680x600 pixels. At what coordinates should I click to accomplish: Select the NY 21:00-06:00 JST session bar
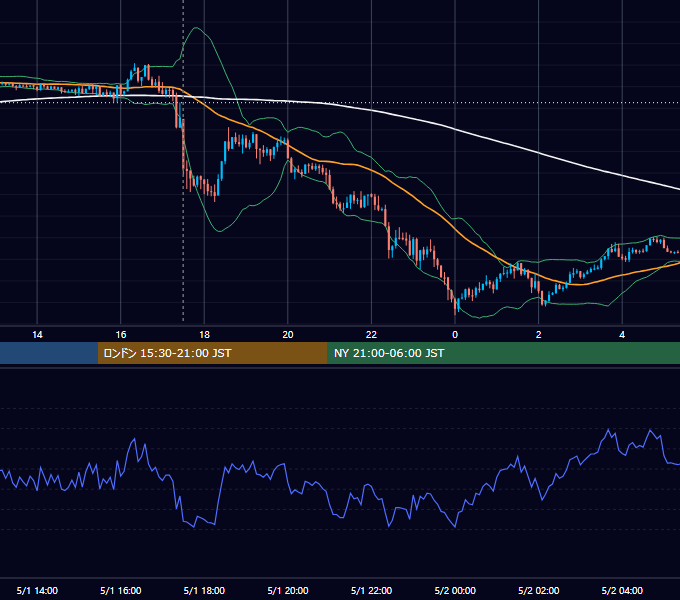point(503,353)
